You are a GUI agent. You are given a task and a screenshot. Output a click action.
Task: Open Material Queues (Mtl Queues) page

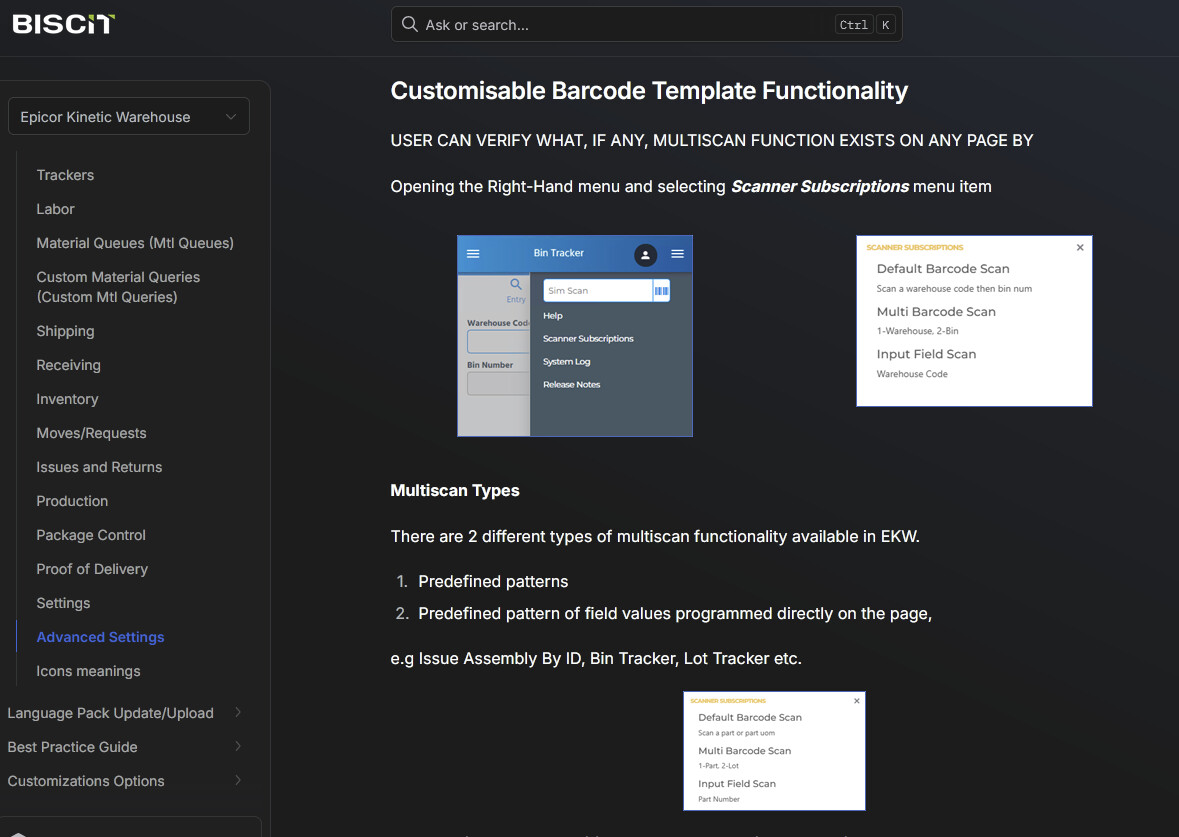(x=135, y=243)
